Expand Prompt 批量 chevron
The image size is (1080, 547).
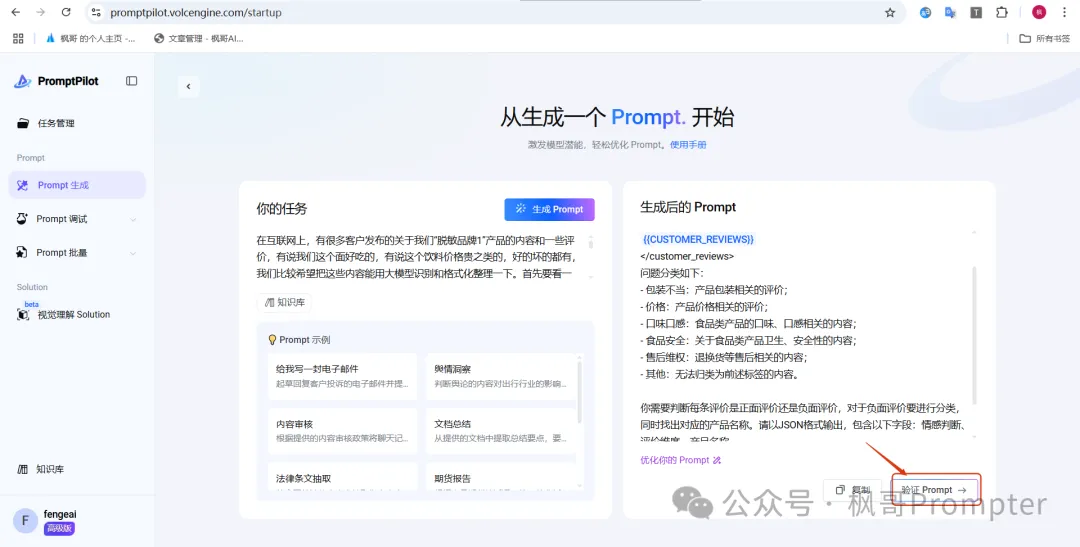click(x=133, y=254)
